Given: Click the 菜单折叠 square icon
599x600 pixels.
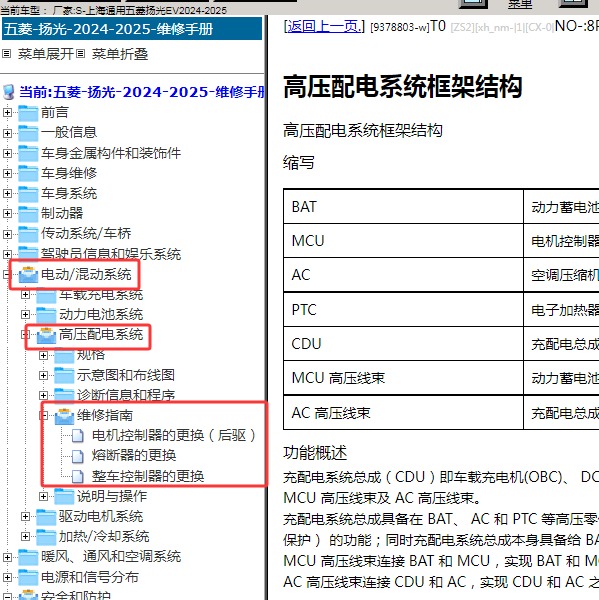Looking at the screenshot, I should tap(80, 54).
